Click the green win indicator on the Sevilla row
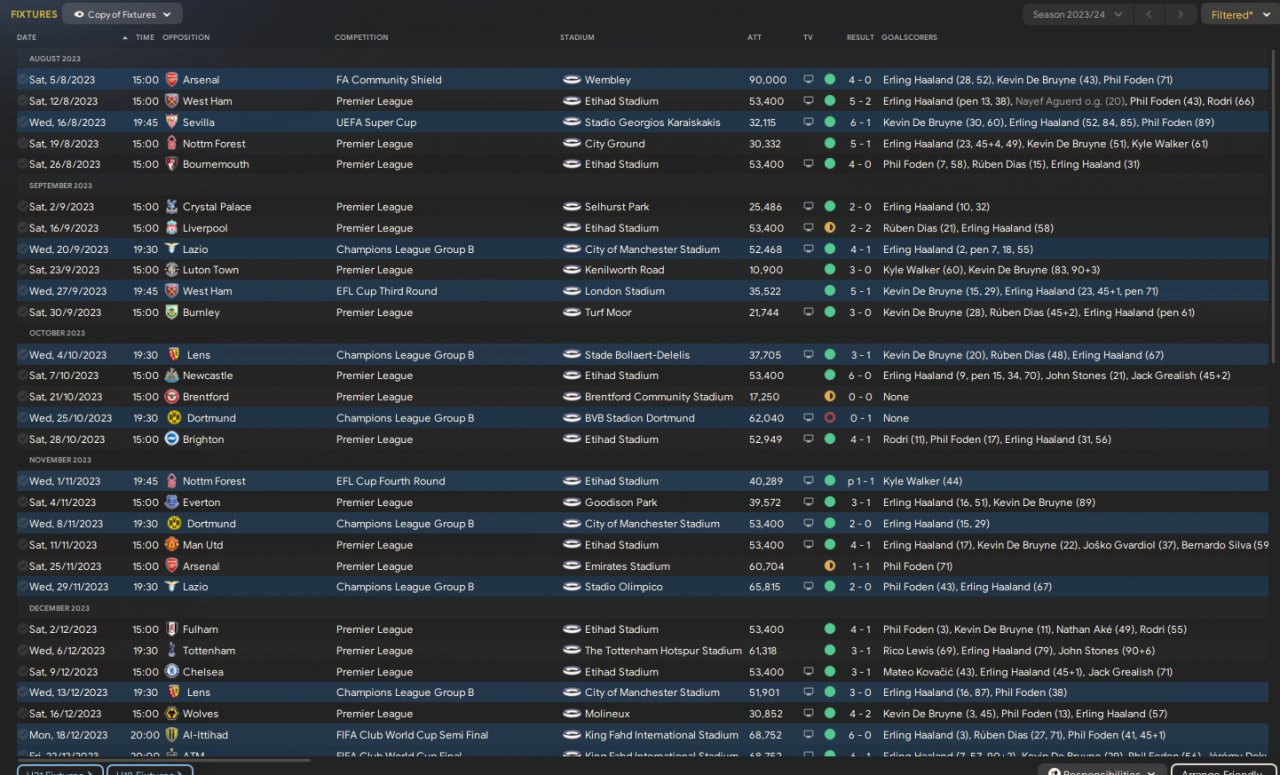This screenshot has height=775, width=1280. point(830,122)
